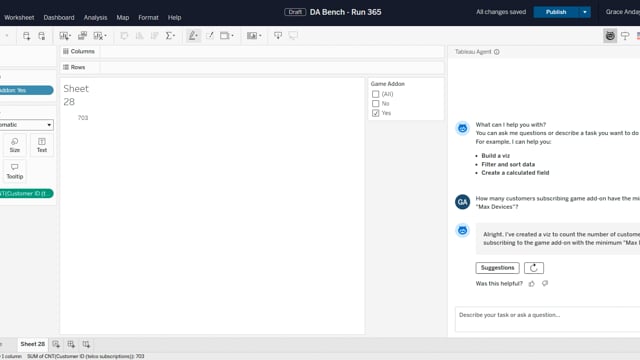Screen dimensions: 640x360
Task: Click the New Worksheet tab icon at bottom
Action: [x=56, y=344]
